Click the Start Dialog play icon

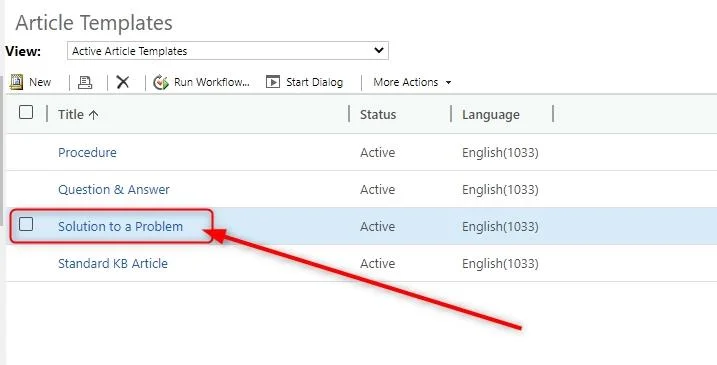coord(273,82)
